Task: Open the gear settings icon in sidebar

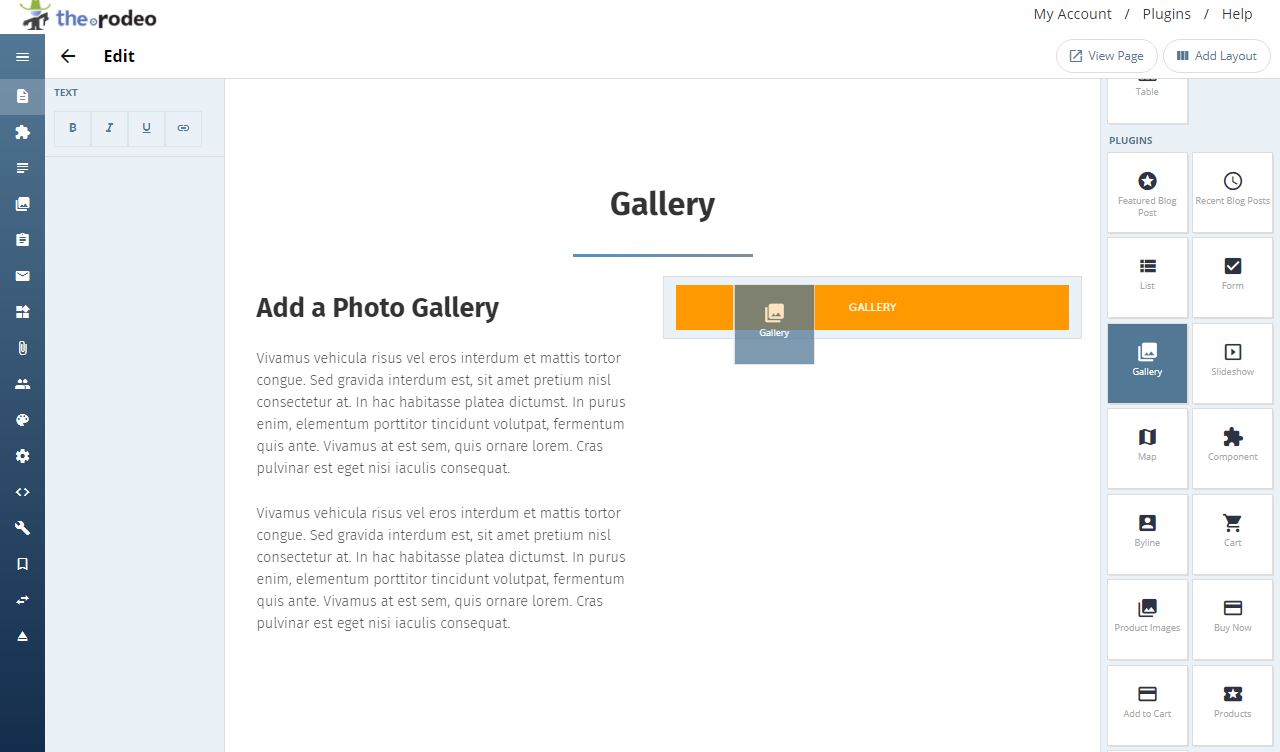Action: pyautogui.click(x=22, y=456)
